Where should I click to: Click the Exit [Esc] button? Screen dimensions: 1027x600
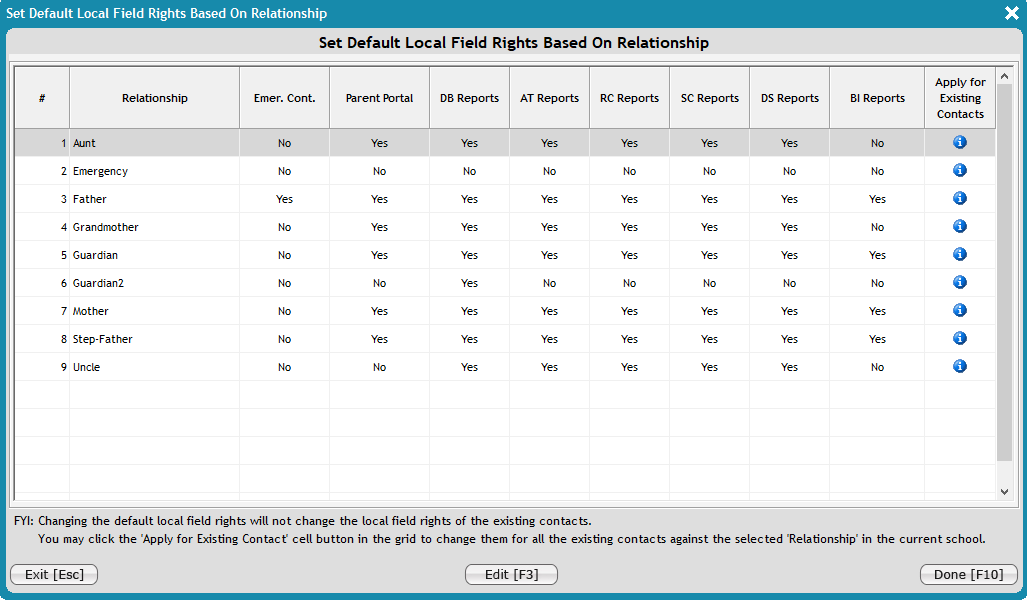(x=54, y=574)
